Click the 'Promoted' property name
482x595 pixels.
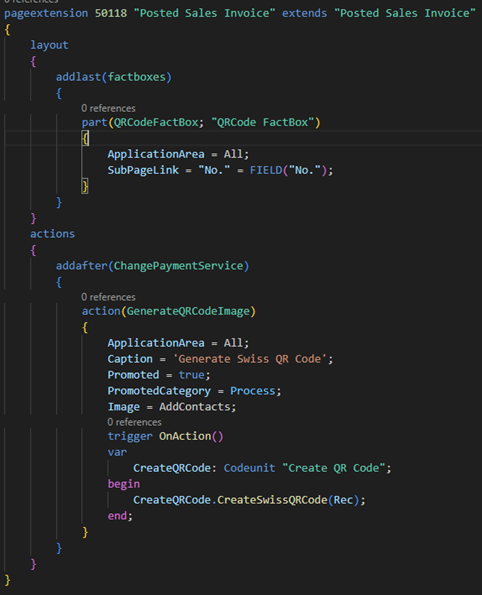[133, 375]
